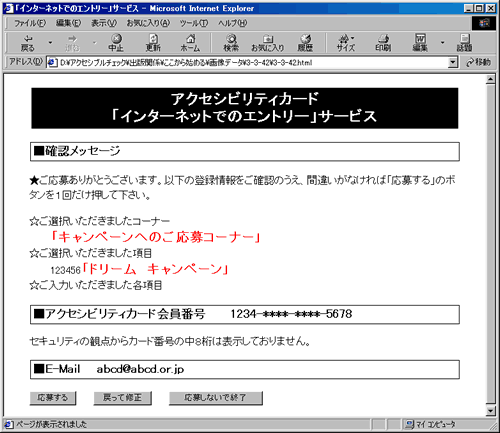Screen dimensions: 500x433
Task: Open the History (履歴) toolbar icon
Action: pos(305,43)
